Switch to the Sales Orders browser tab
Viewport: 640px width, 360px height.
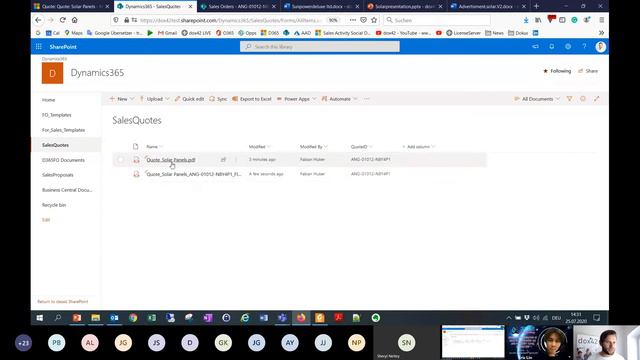tap(238, 7)
